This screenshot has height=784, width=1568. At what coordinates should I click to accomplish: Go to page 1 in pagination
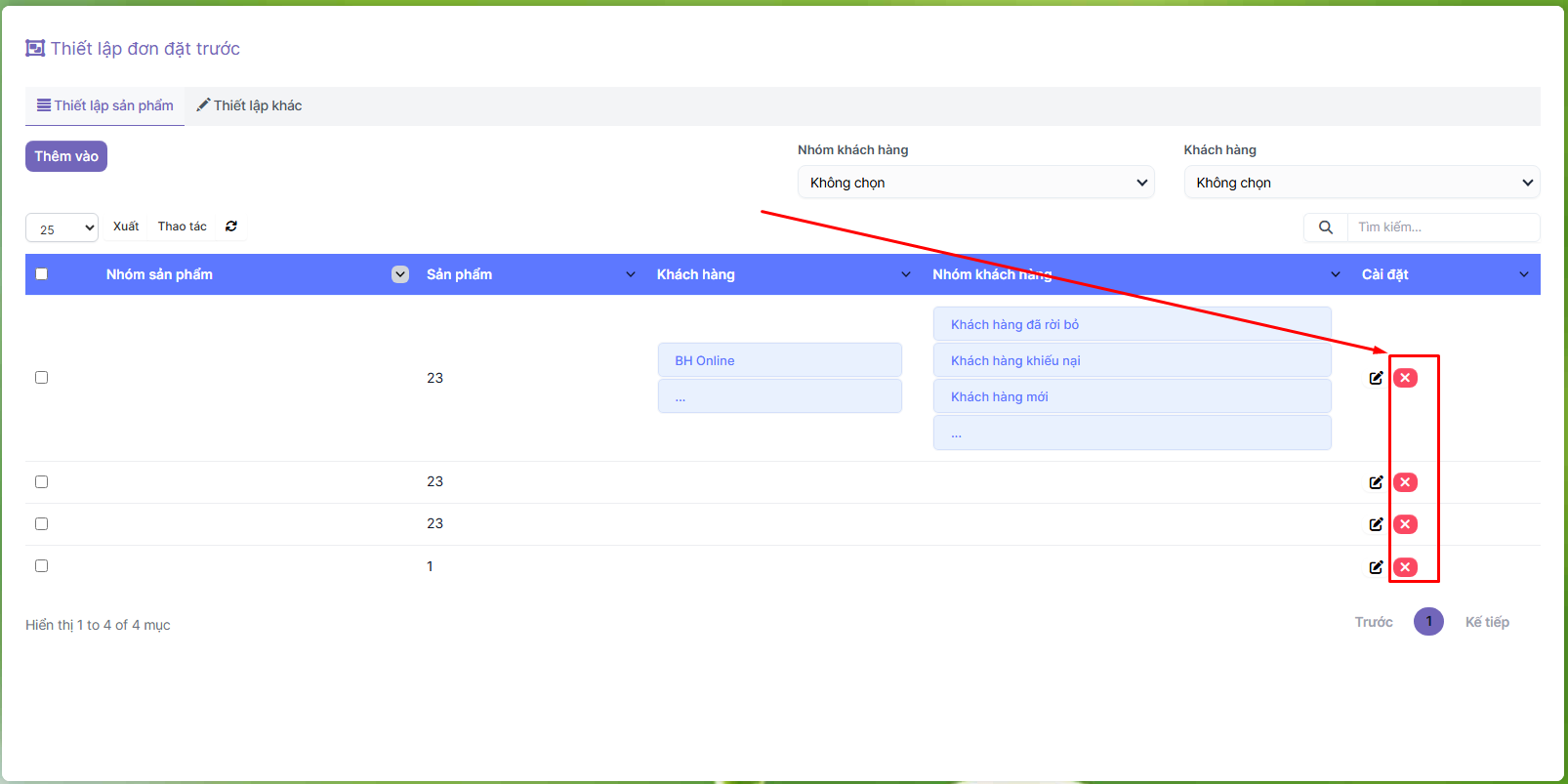tap(1427, 622)
